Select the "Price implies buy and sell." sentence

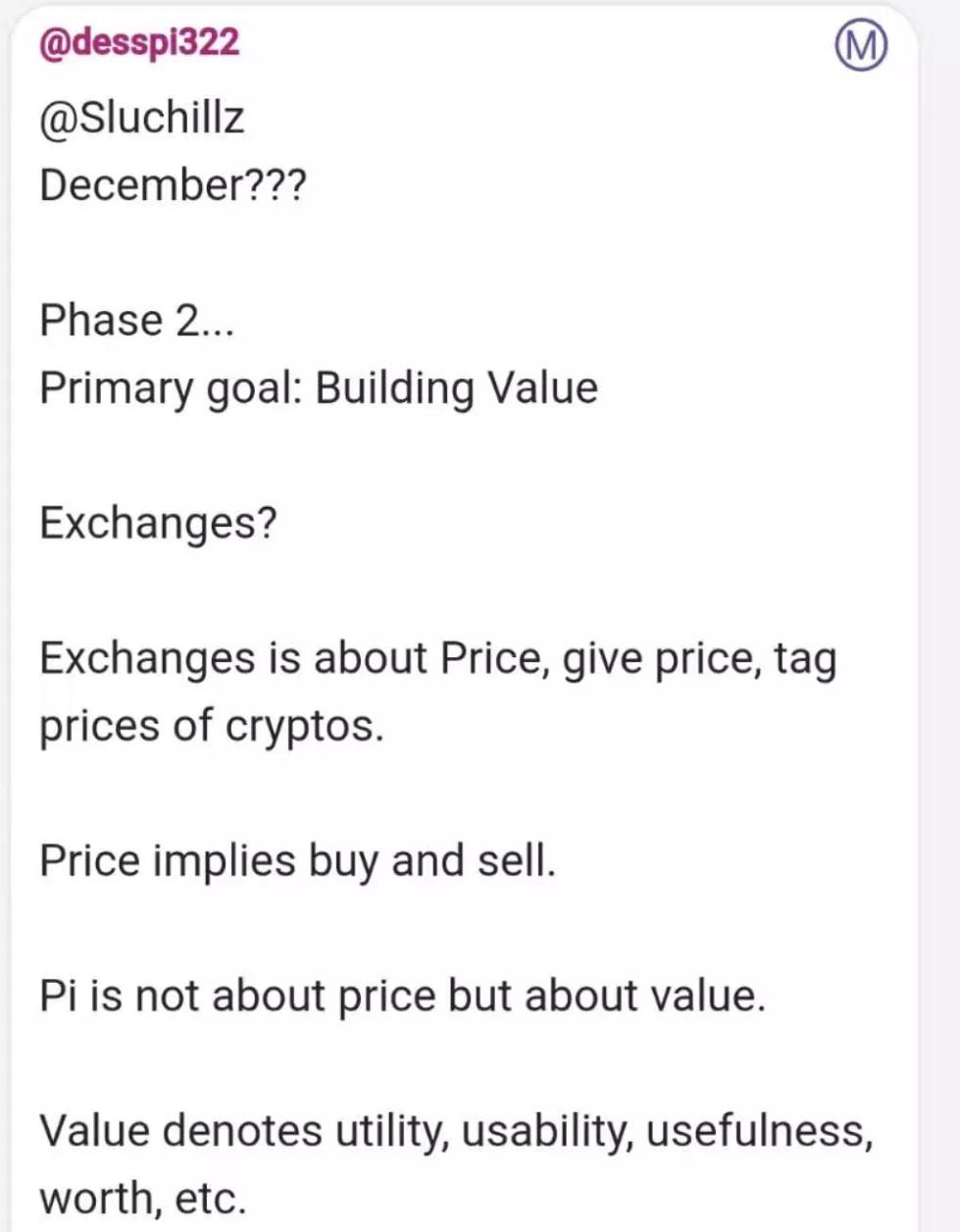pos(297,861)
